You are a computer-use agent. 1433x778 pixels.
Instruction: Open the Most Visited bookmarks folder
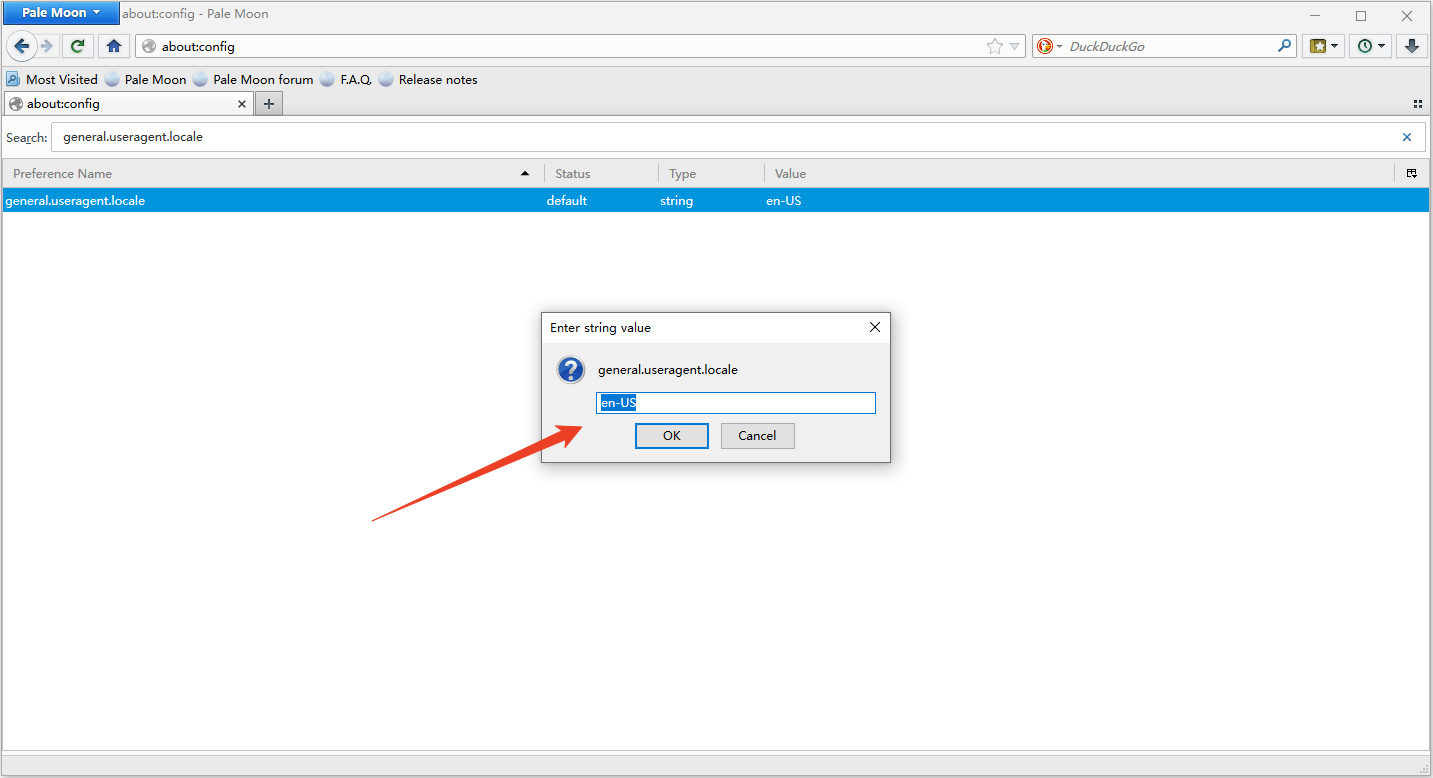52,80
